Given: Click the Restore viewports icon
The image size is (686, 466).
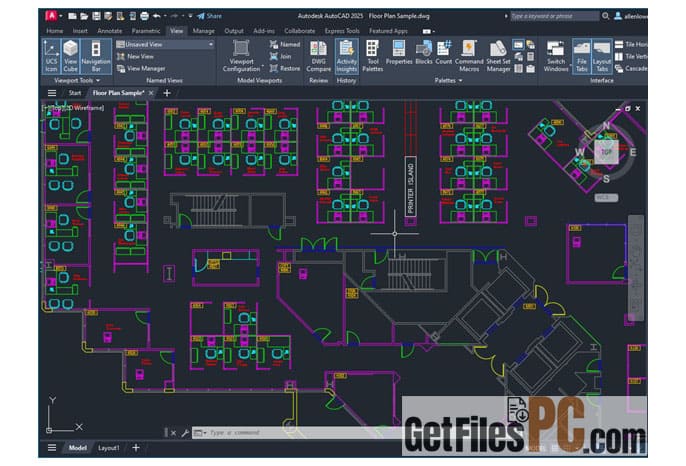Looking at the screenshot, I should [x=285, y=69].
